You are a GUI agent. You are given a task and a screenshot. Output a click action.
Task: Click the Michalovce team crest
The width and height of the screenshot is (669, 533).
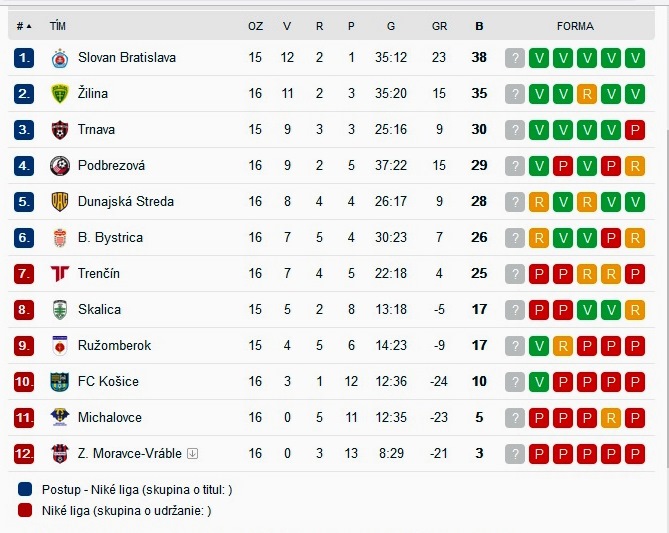(60, 417)
